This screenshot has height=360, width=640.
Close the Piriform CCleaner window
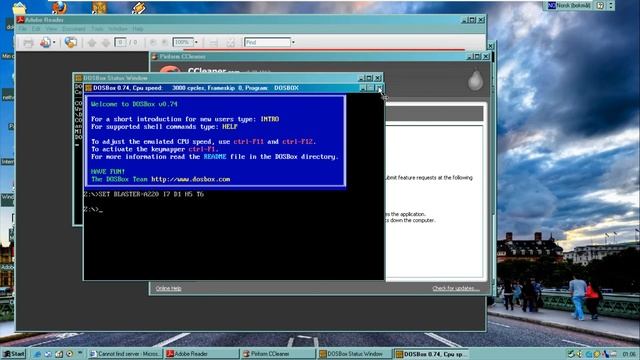point(486,56)
